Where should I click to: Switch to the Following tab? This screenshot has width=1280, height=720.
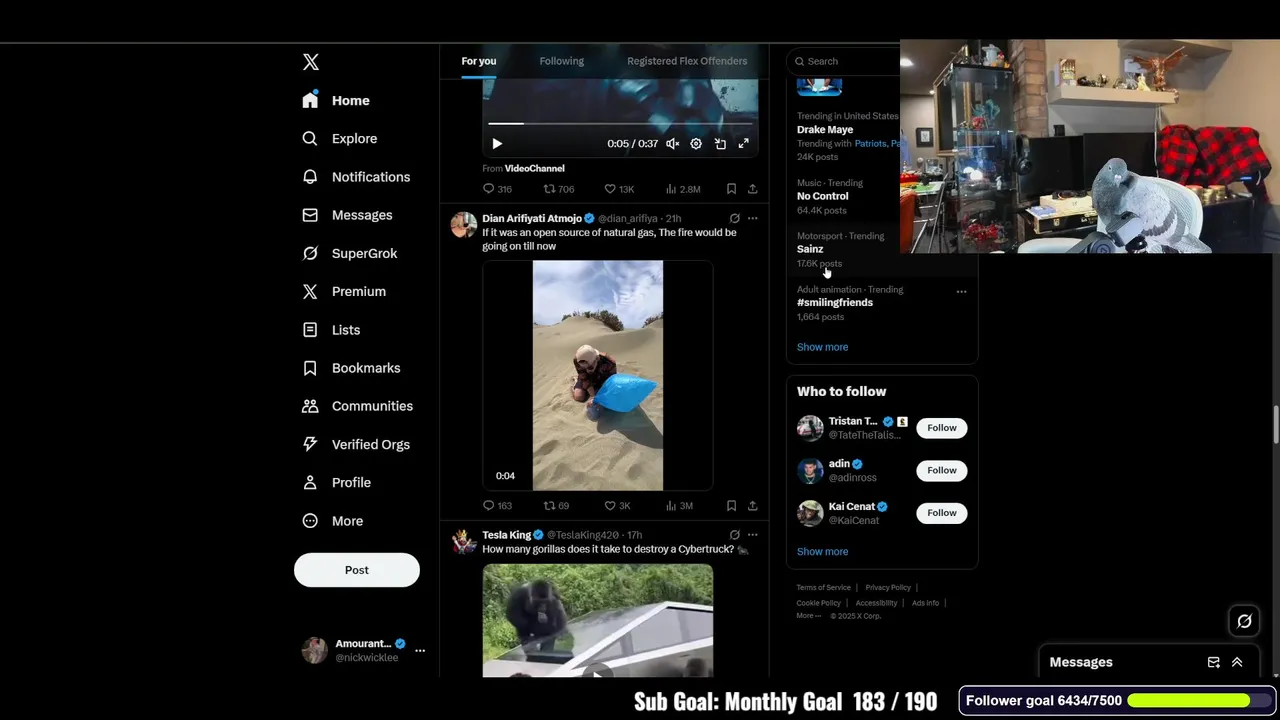pos(562,61)
